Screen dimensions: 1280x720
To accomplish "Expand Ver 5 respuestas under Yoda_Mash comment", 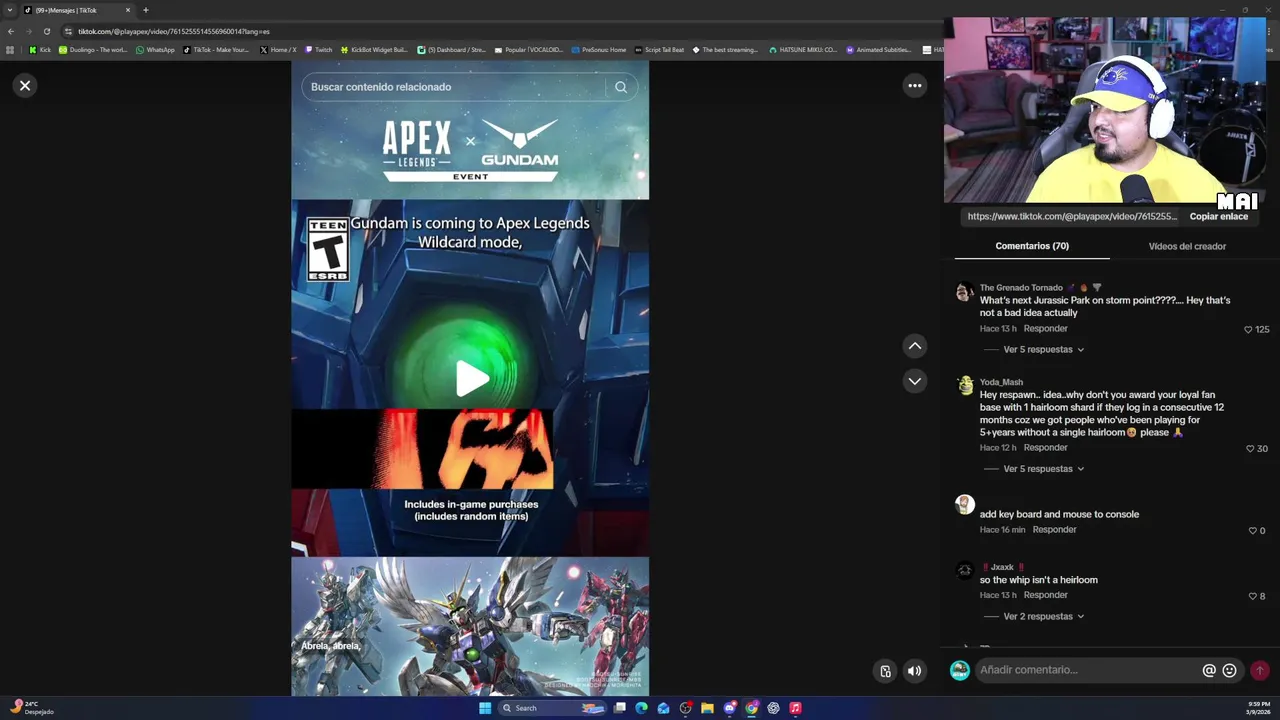I will pos(1043,469).
